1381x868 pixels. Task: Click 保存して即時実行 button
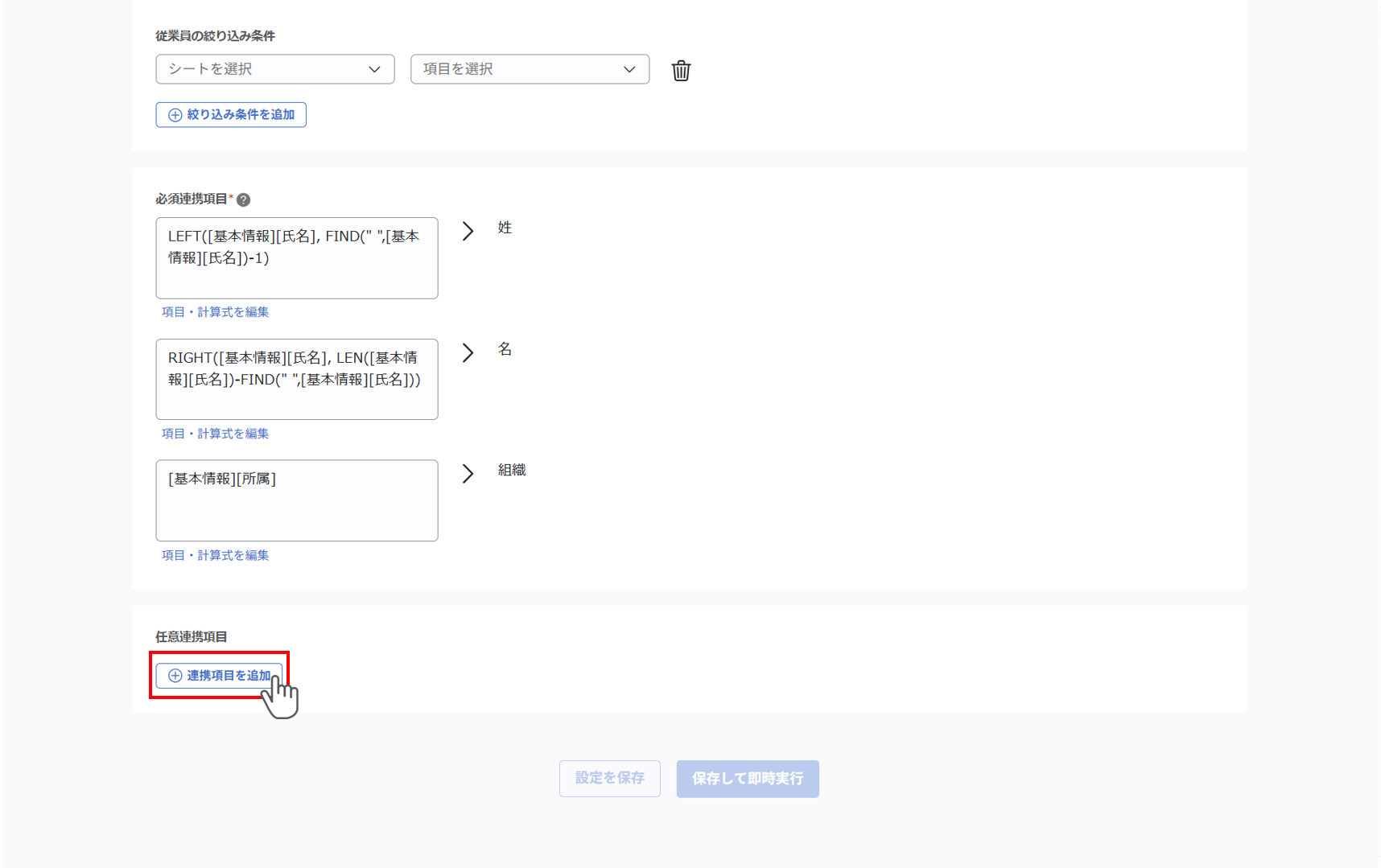coord(747,779)
